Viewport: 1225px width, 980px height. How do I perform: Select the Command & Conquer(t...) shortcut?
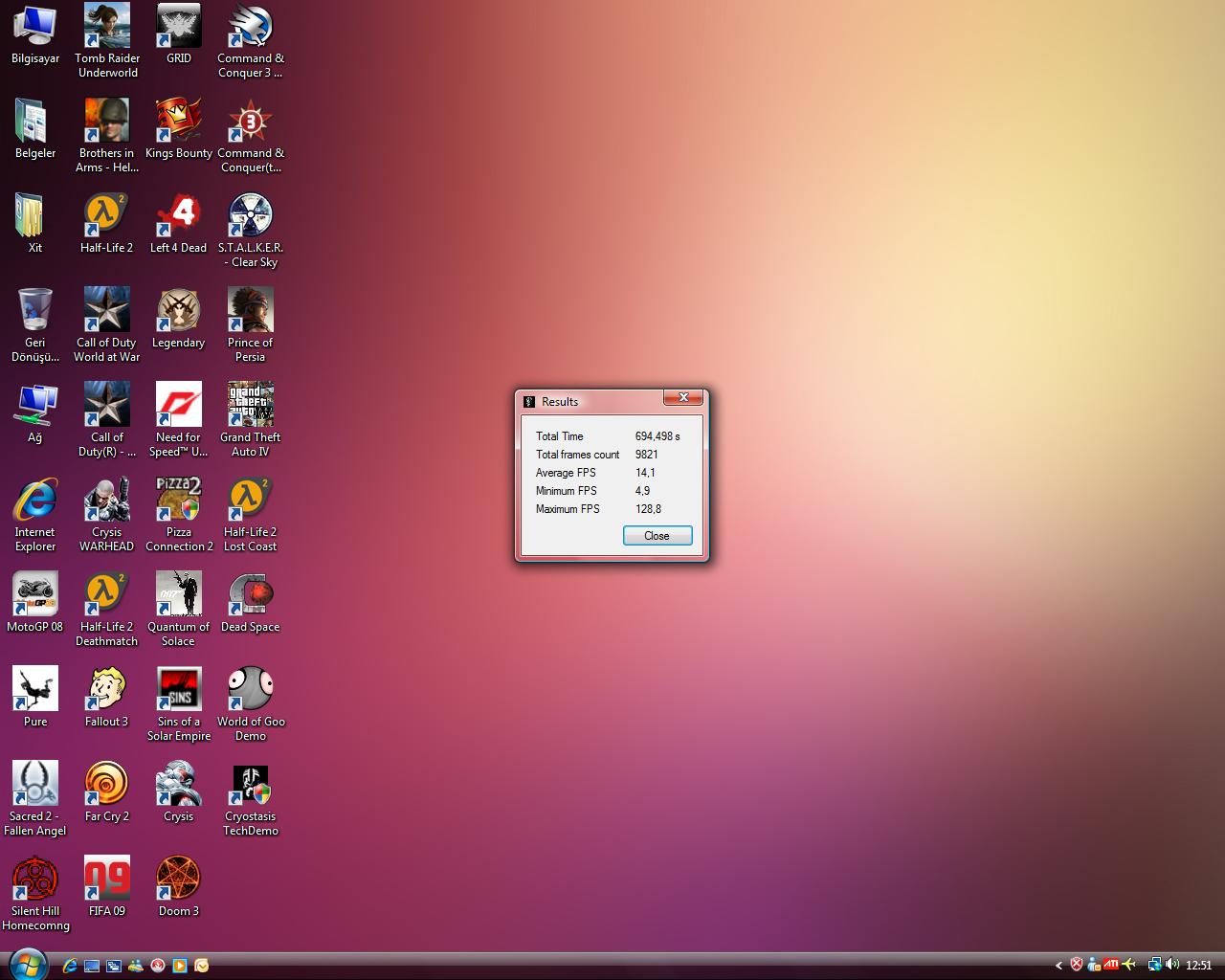point(251,135)
